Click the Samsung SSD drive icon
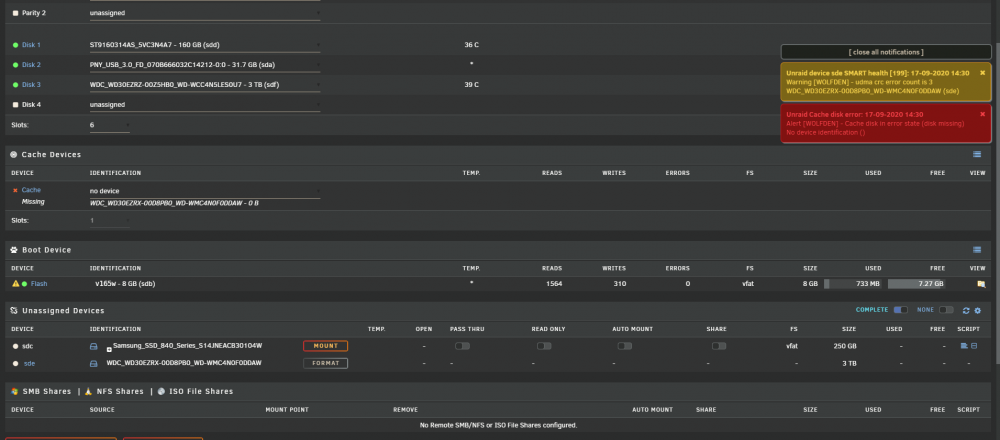The height and width of the screenshot is (440, 1000). (x=93, y=346)
